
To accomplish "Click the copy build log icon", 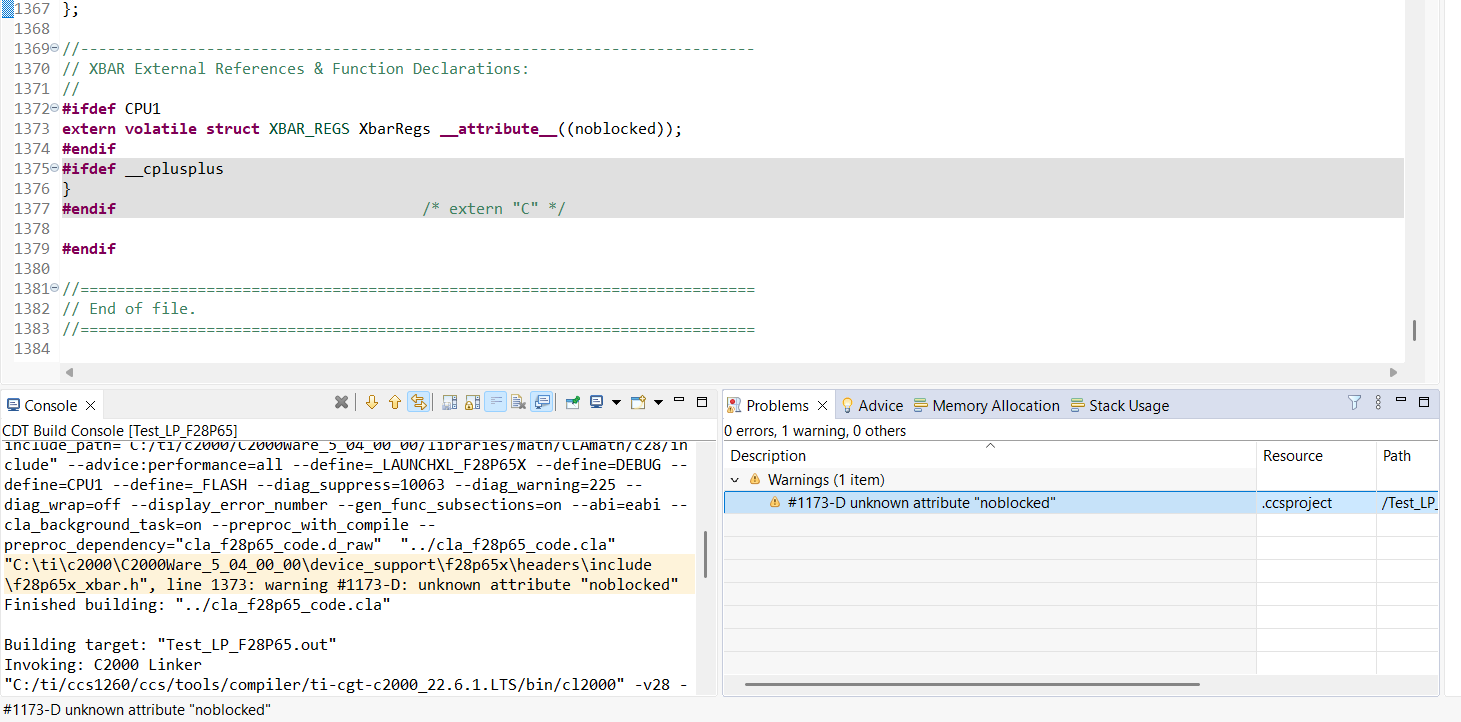I will coord(449,402).
